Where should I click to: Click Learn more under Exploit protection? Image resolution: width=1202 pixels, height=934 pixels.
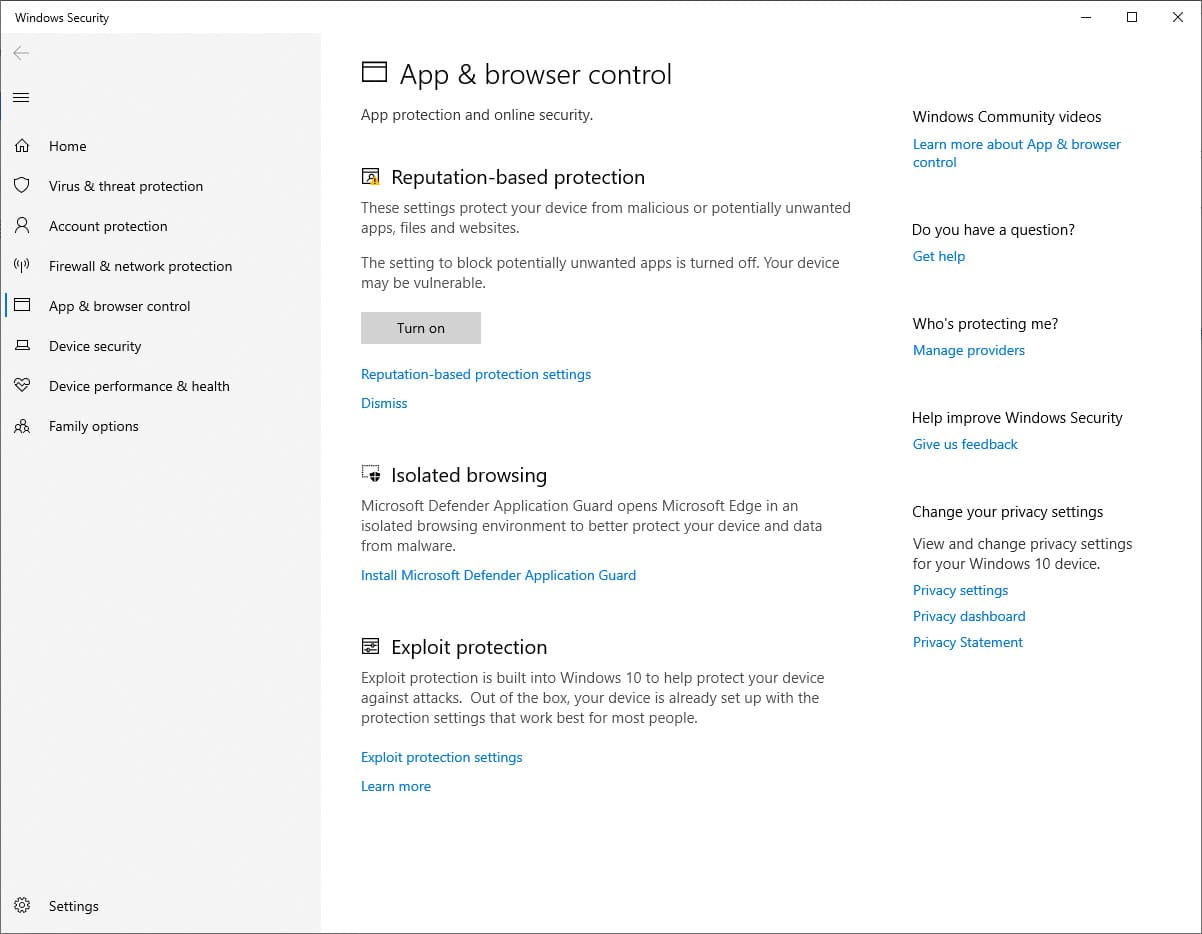pyautogui.click(x=396, y=786)
